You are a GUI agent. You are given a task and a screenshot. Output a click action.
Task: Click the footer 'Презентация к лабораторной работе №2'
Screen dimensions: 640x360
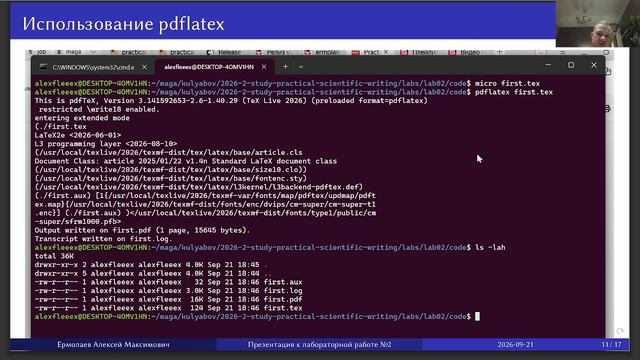pos(320,345)
